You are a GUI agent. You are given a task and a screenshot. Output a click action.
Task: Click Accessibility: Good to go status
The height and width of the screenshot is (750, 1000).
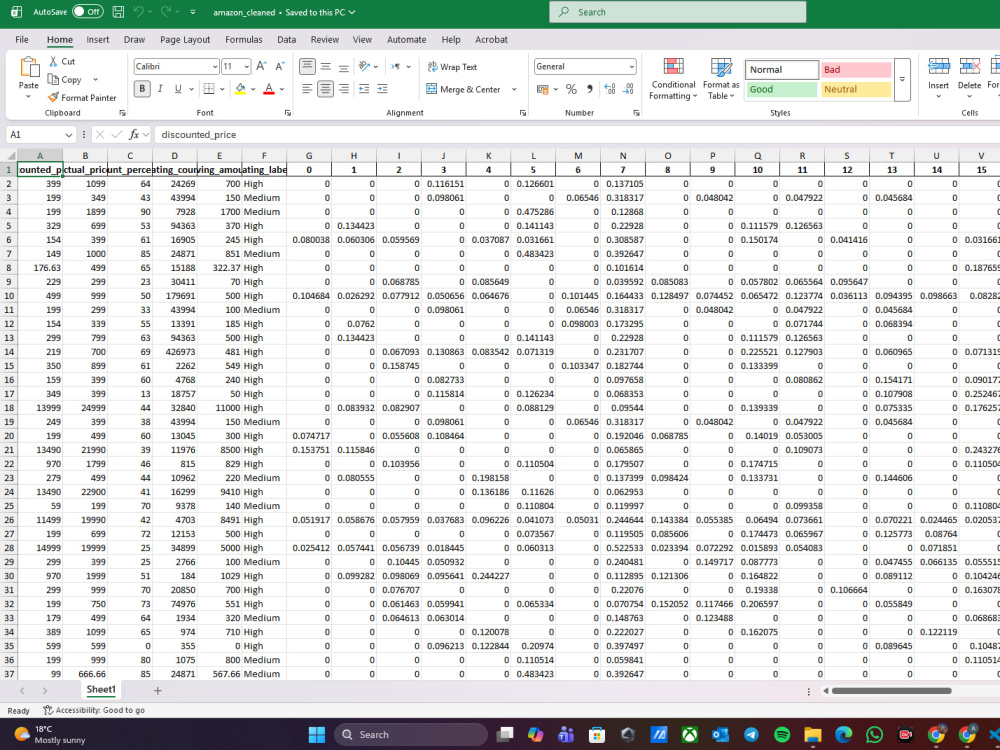pyautogui.click(x=94, y=710)
